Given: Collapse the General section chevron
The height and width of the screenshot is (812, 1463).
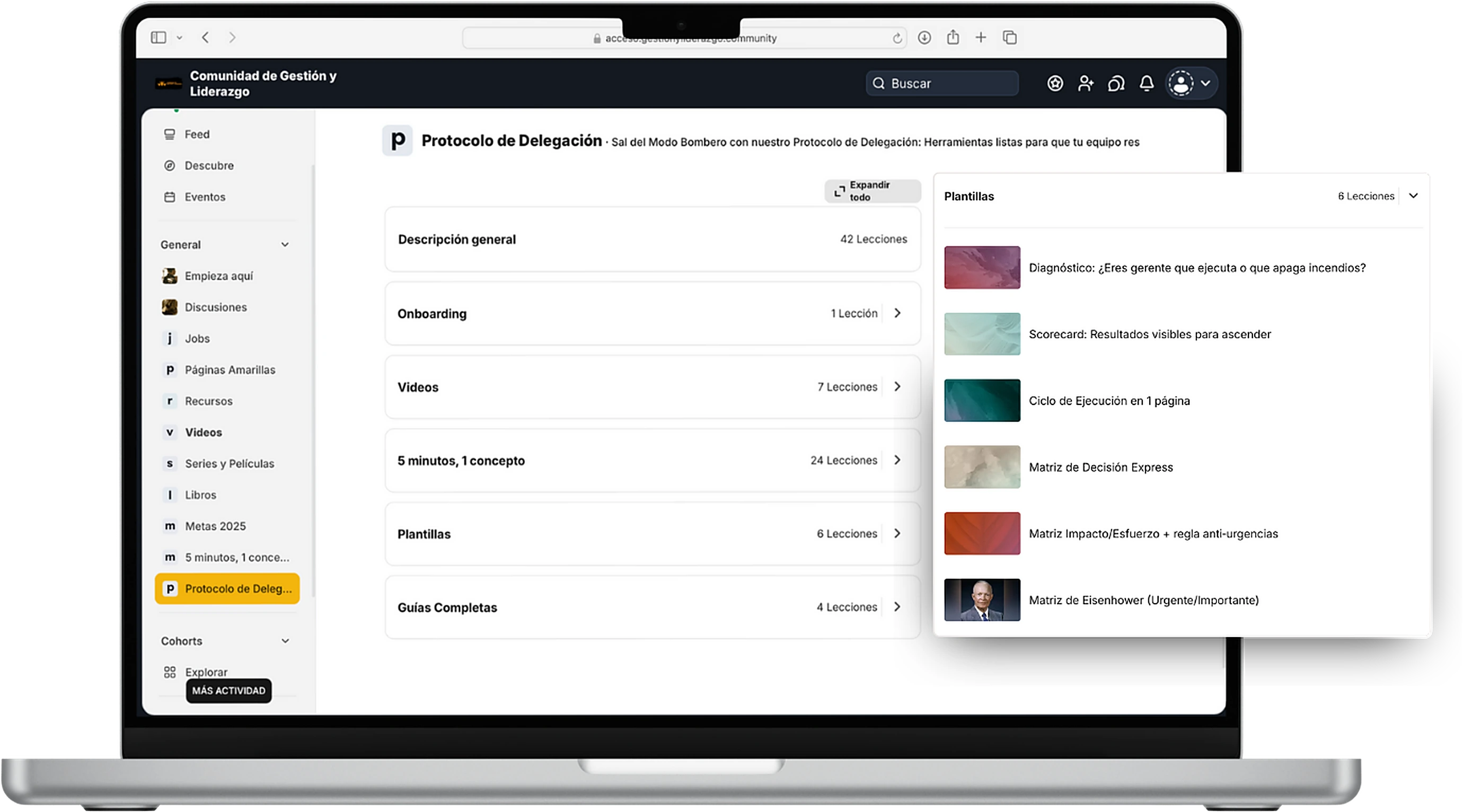Looking at the screenshot, I should pos(285,245).
